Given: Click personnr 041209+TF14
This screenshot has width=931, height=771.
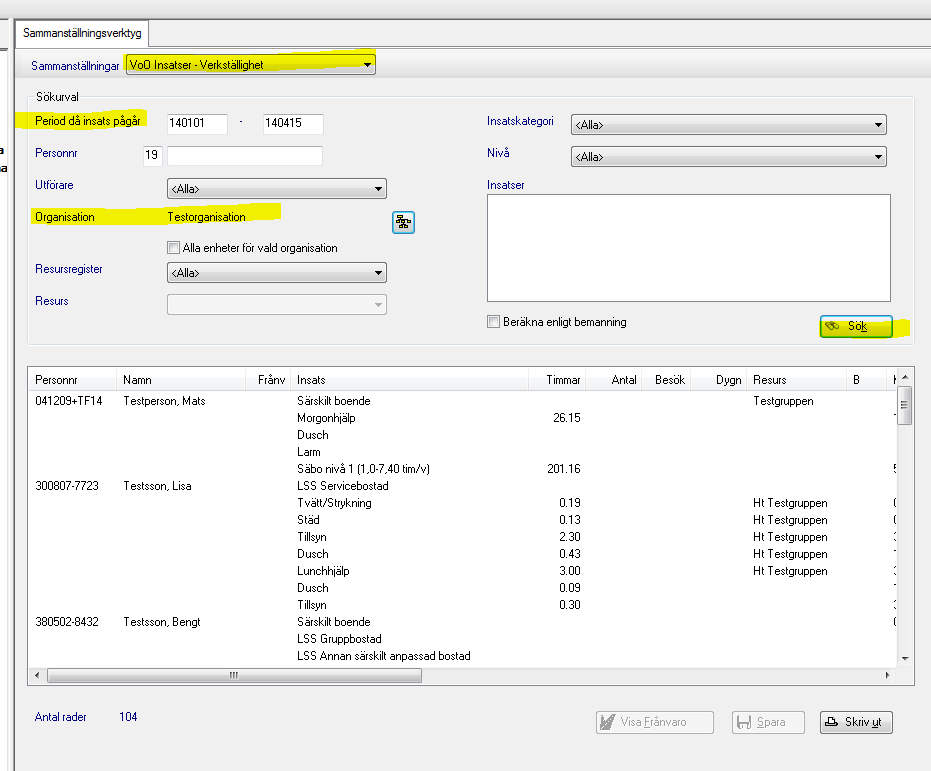Looking at the screenshot, I should coord(69,401).
